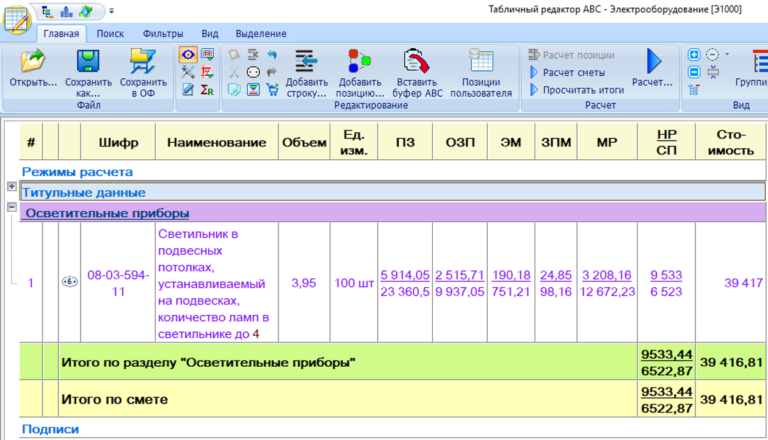Click the blue-framed hourglass icon
This screenshot has height=440, width=768.
pos(253,90)
